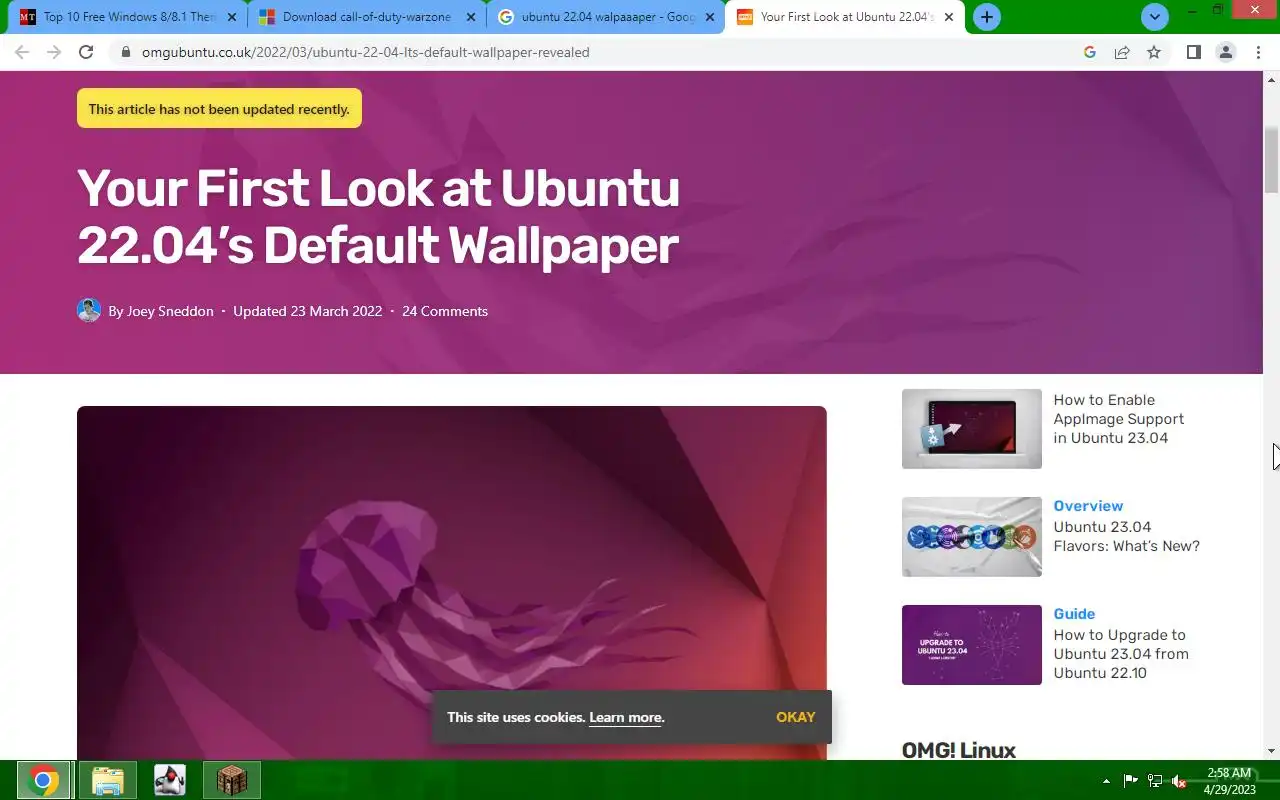View site information via lock icon
The height and width of the screenshot is (800, 1280).
pyautogui.click(x=125, y=52)
